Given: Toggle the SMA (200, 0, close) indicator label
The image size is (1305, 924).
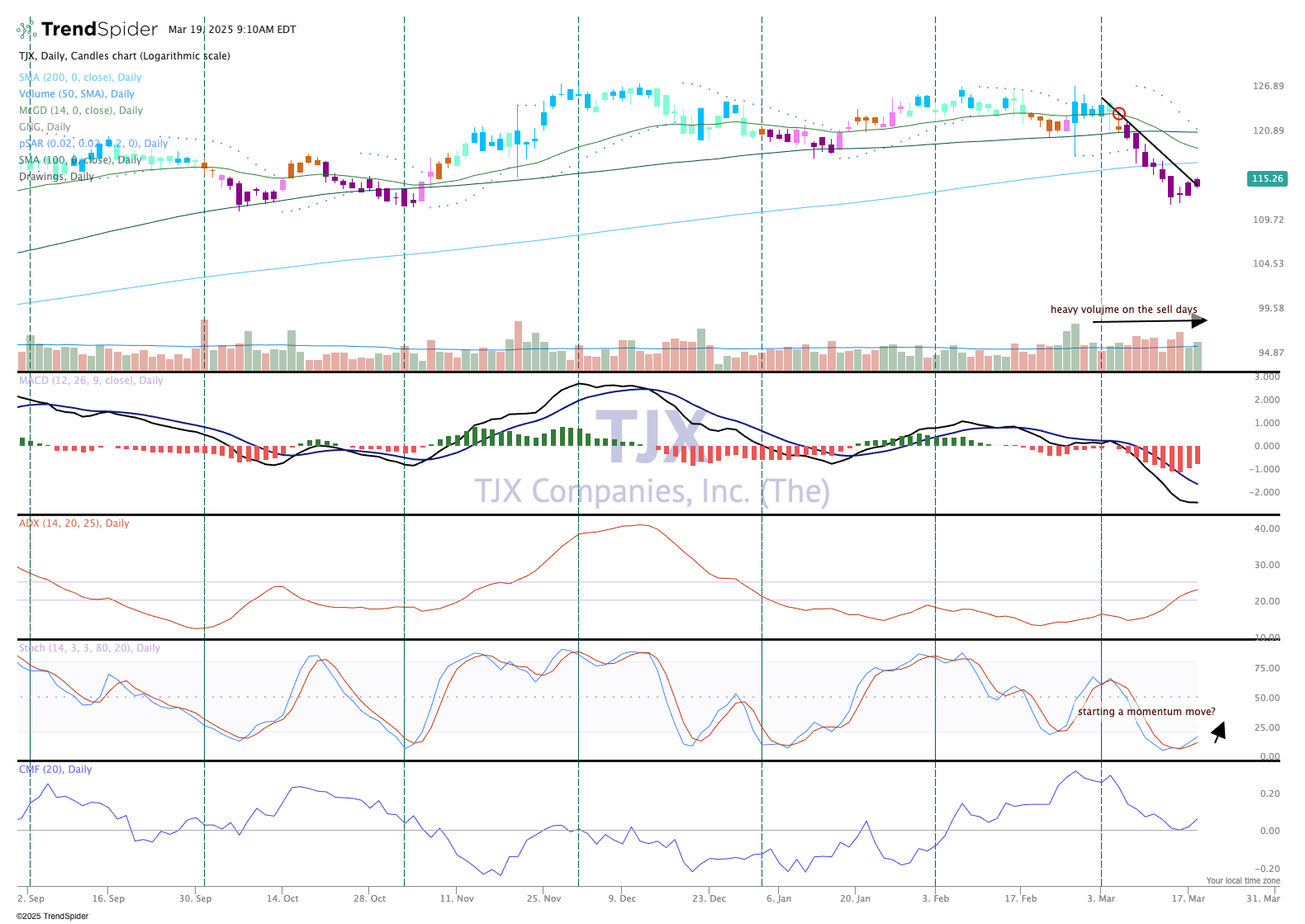Looking at the screenshot, I should click(80, 78).
